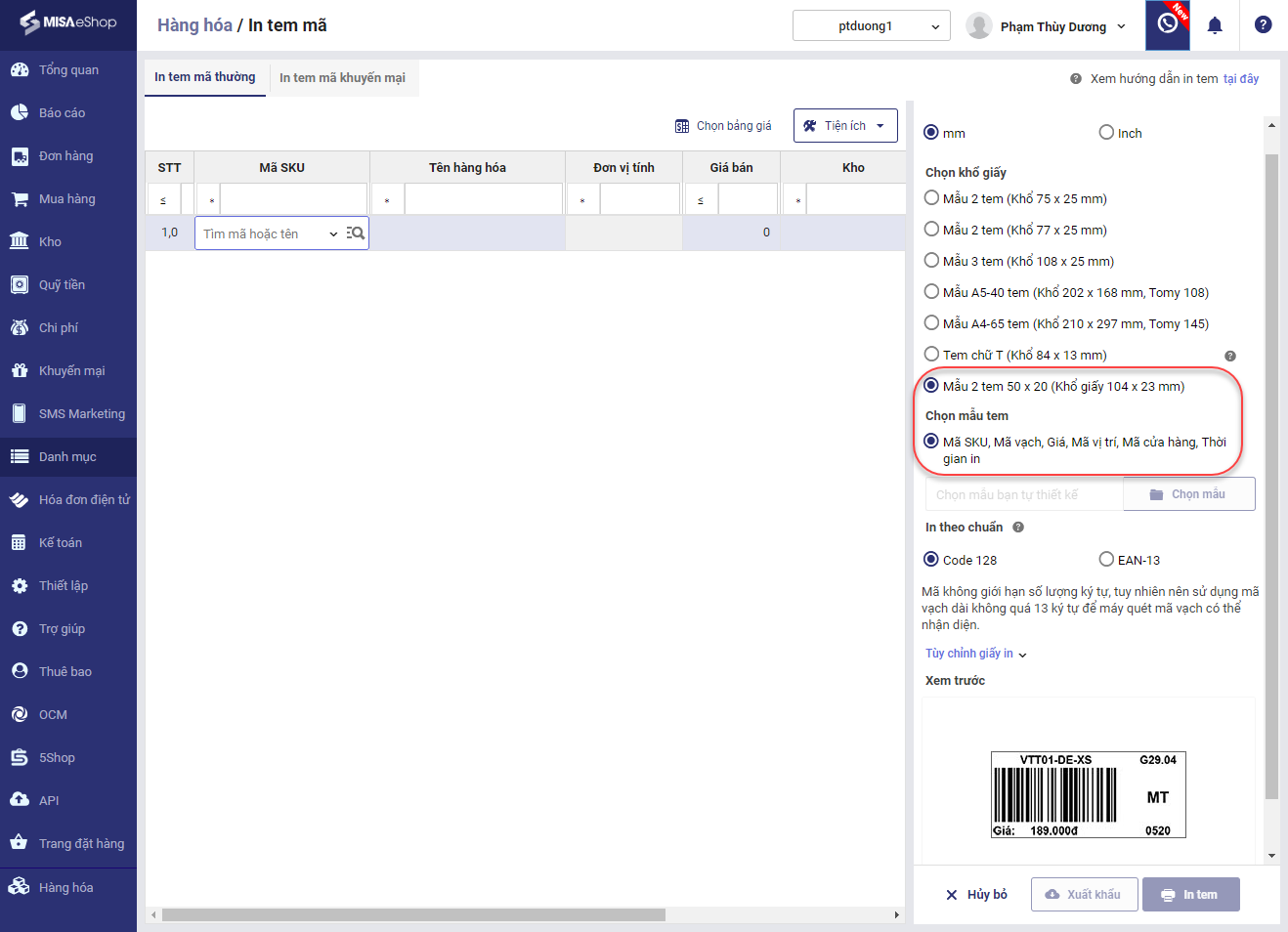Switch to In tem mã khuyến mại tab
The height and width of the screenshot is (932, 1288).
(342, 78)
